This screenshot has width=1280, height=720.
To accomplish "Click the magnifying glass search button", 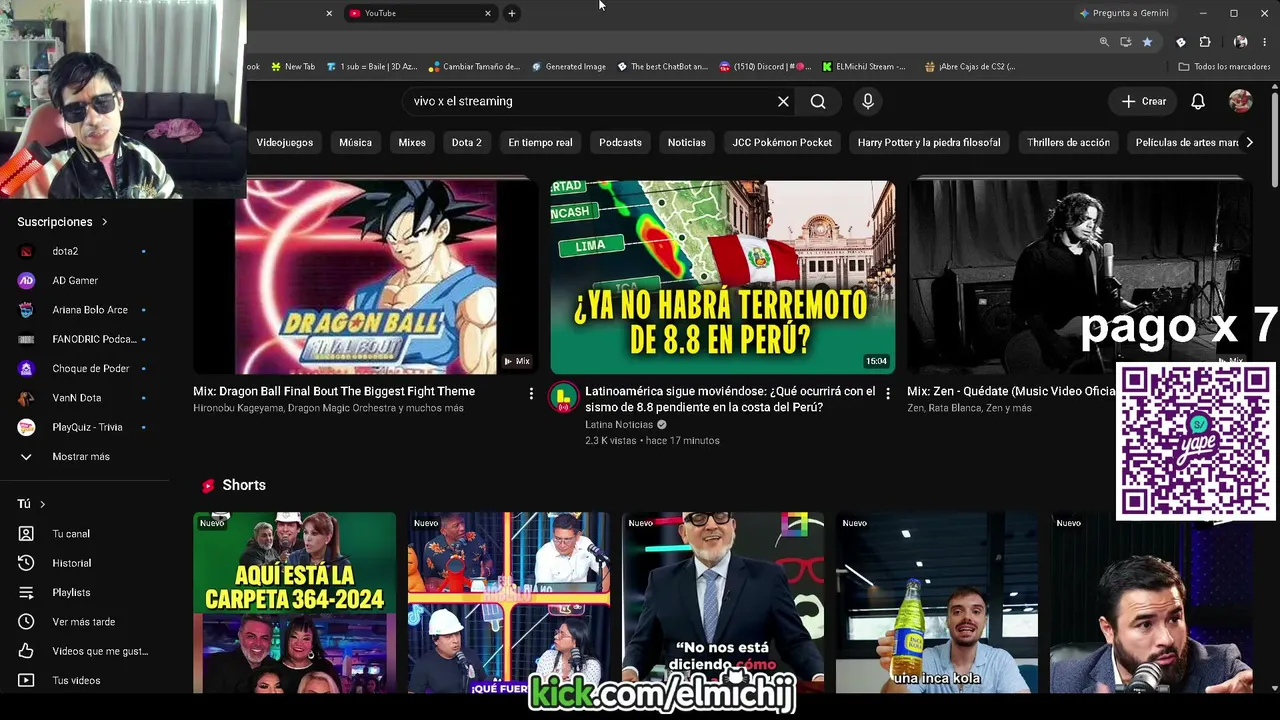I will click(818, 101).
